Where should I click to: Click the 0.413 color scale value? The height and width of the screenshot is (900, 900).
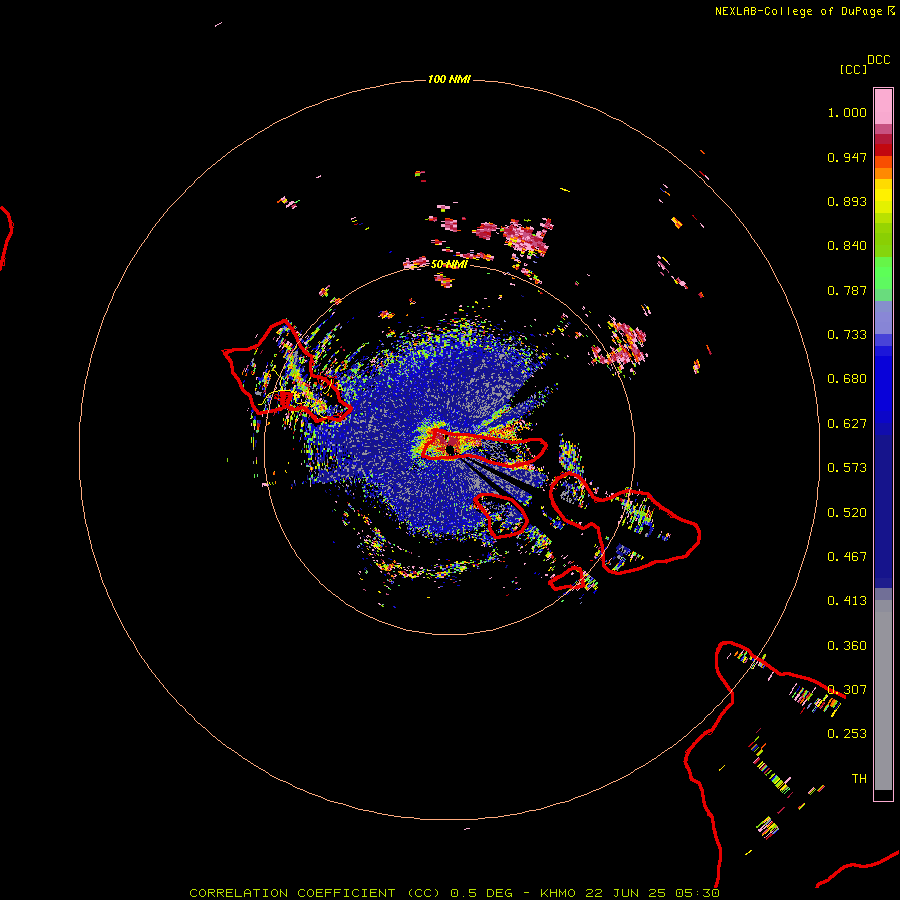click(x=847, y=601)
